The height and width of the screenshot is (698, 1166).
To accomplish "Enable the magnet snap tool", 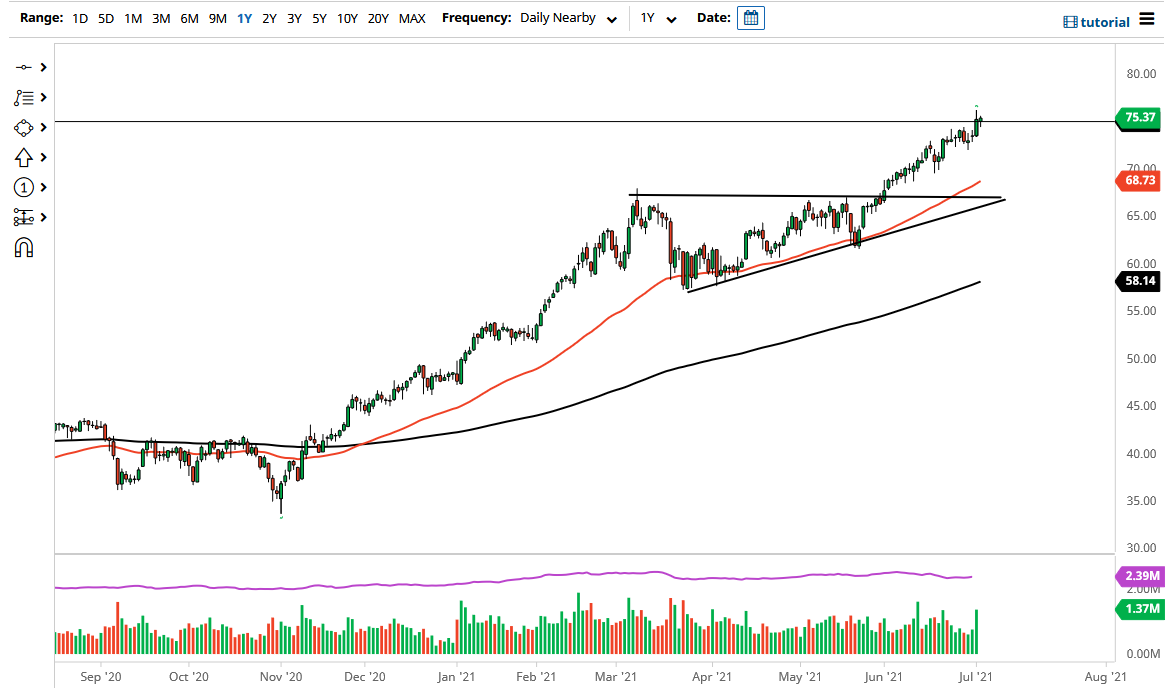I will point(25,247).
